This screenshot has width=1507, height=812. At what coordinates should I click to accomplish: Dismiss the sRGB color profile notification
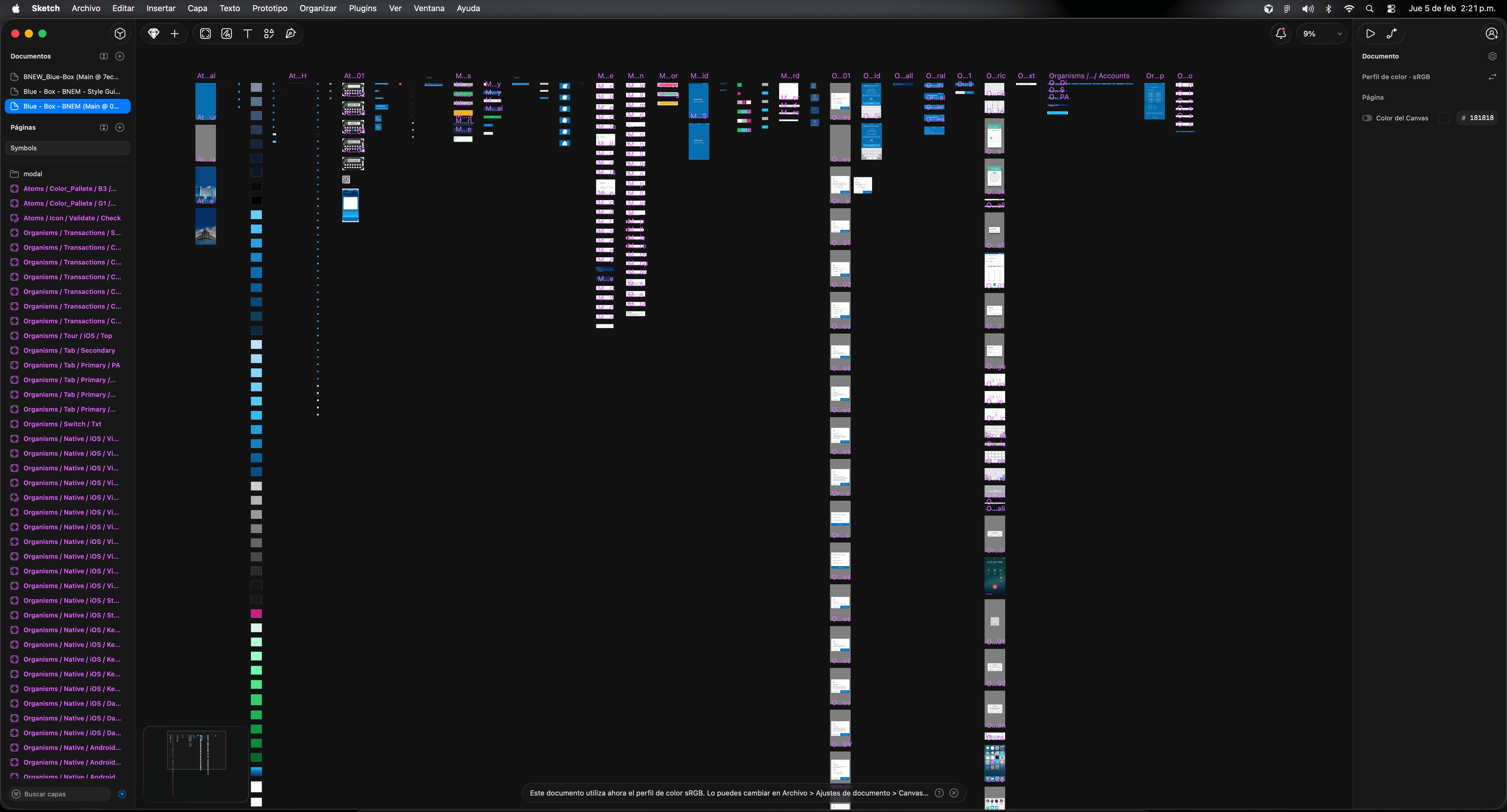click(x=954, y=793)
